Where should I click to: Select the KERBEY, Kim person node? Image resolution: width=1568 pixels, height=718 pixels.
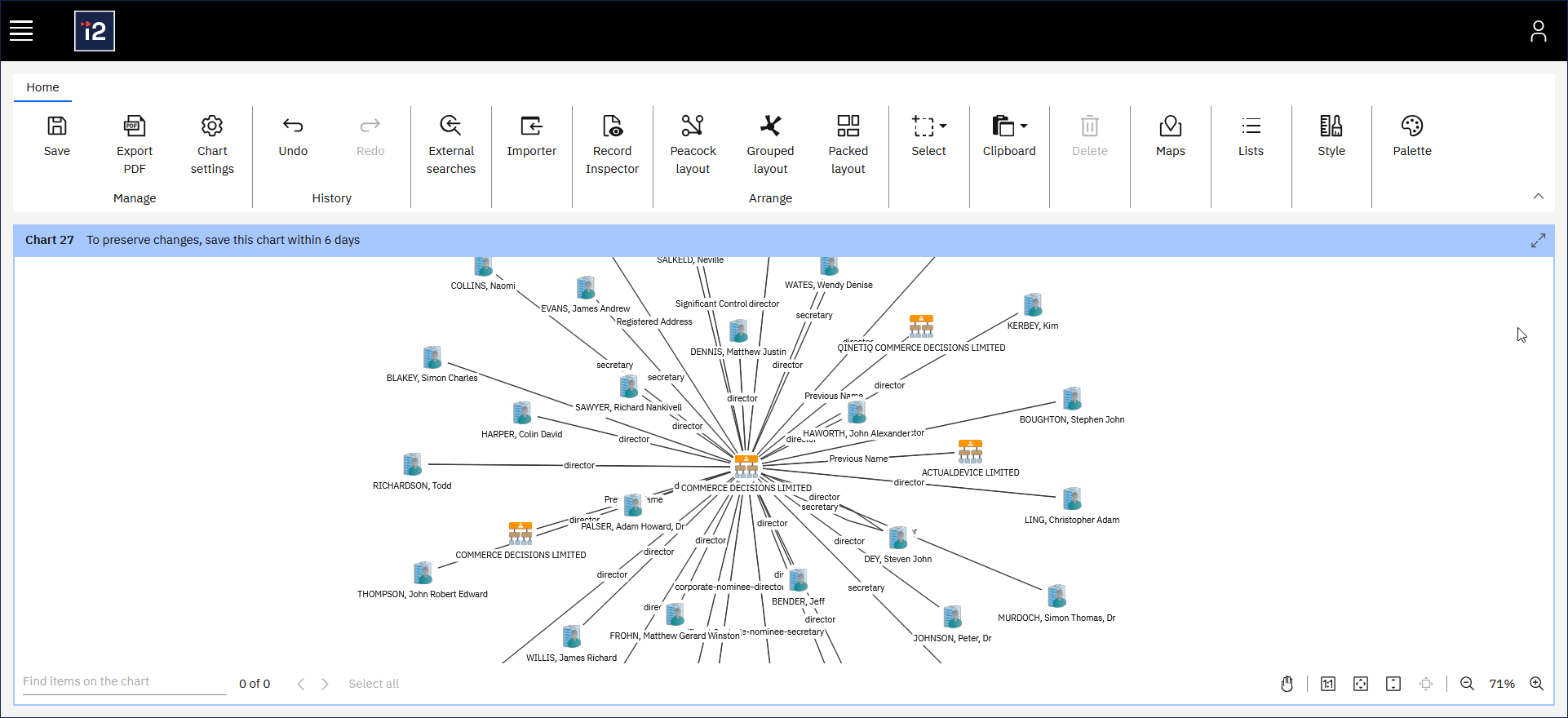pos(1033,305)
